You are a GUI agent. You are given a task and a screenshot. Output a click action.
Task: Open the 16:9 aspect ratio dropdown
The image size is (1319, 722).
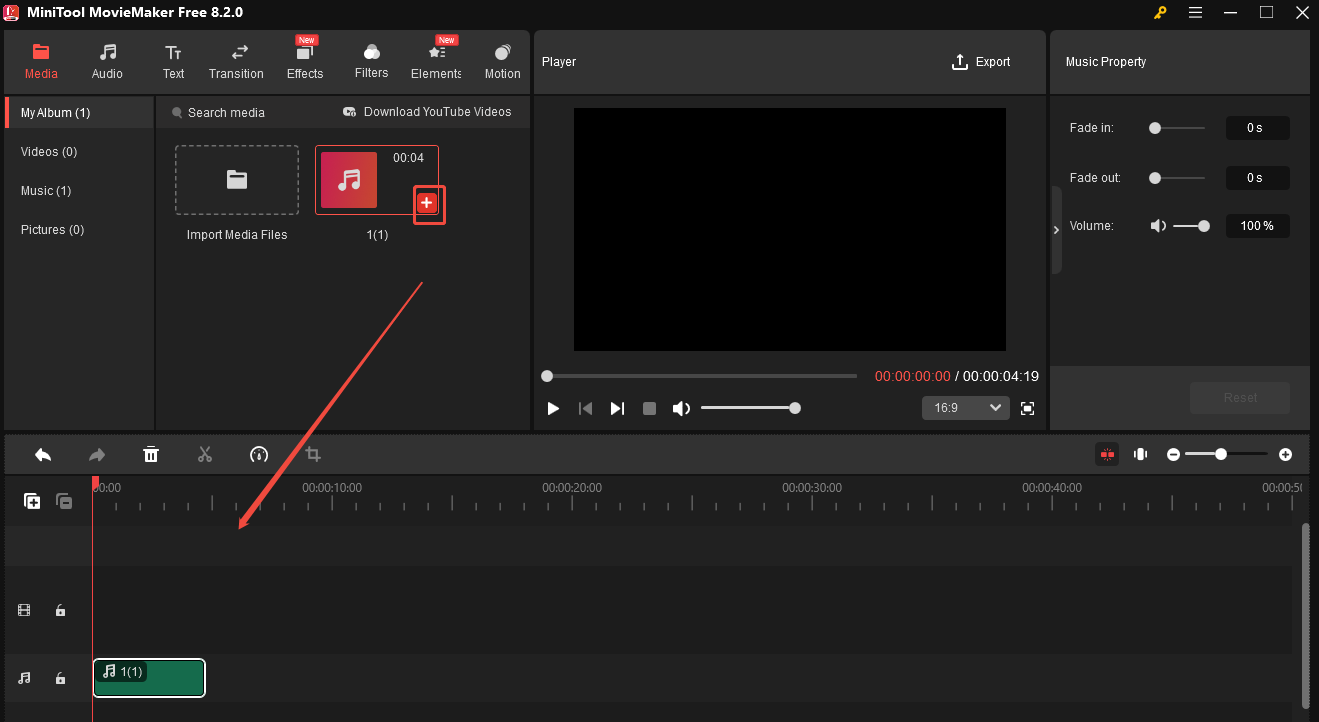tap(965, 408)
